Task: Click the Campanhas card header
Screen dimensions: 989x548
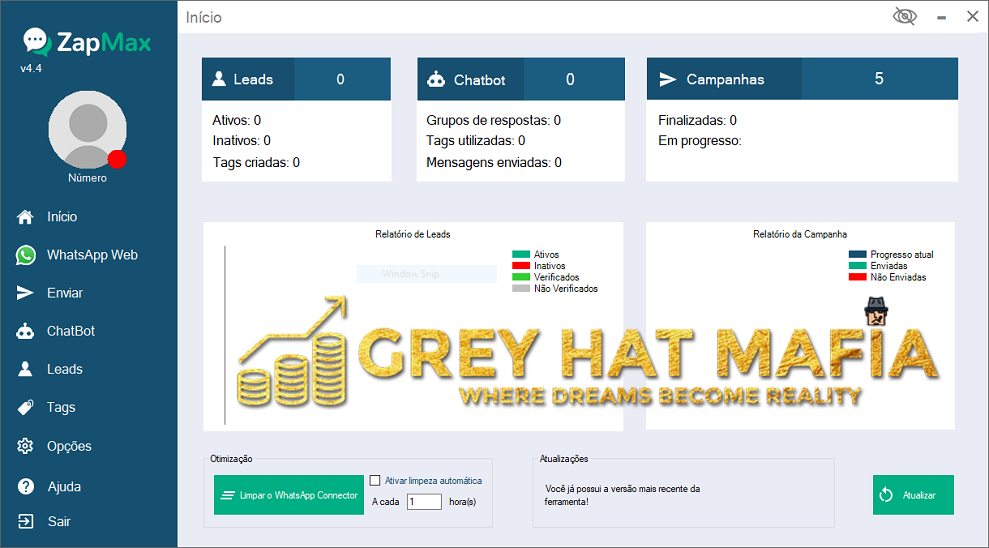Action: pyautogui.click(x=802, y=79)
